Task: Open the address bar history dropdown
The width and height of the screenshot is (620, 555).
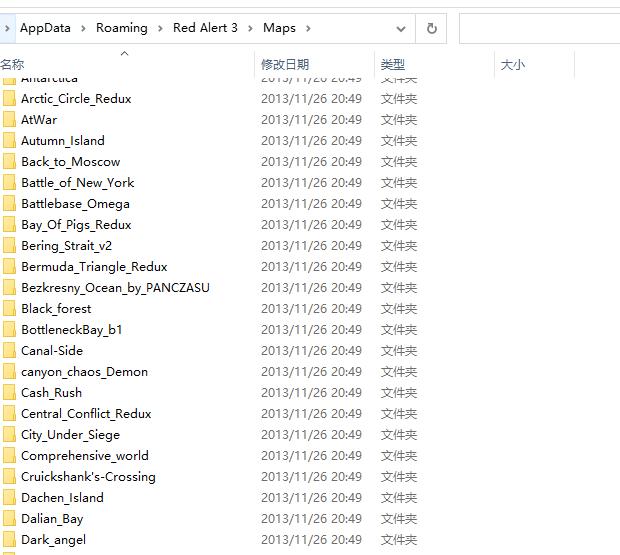Action: [x=400, y=28]
